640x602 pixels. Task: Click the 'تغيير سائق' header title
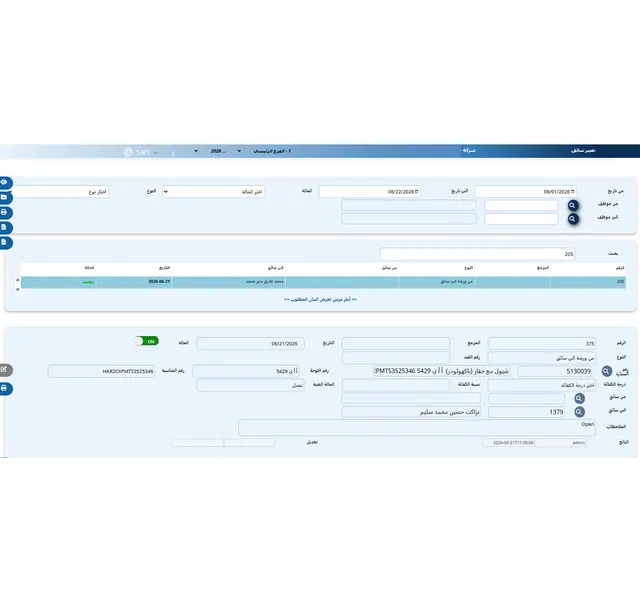point(583,151)
